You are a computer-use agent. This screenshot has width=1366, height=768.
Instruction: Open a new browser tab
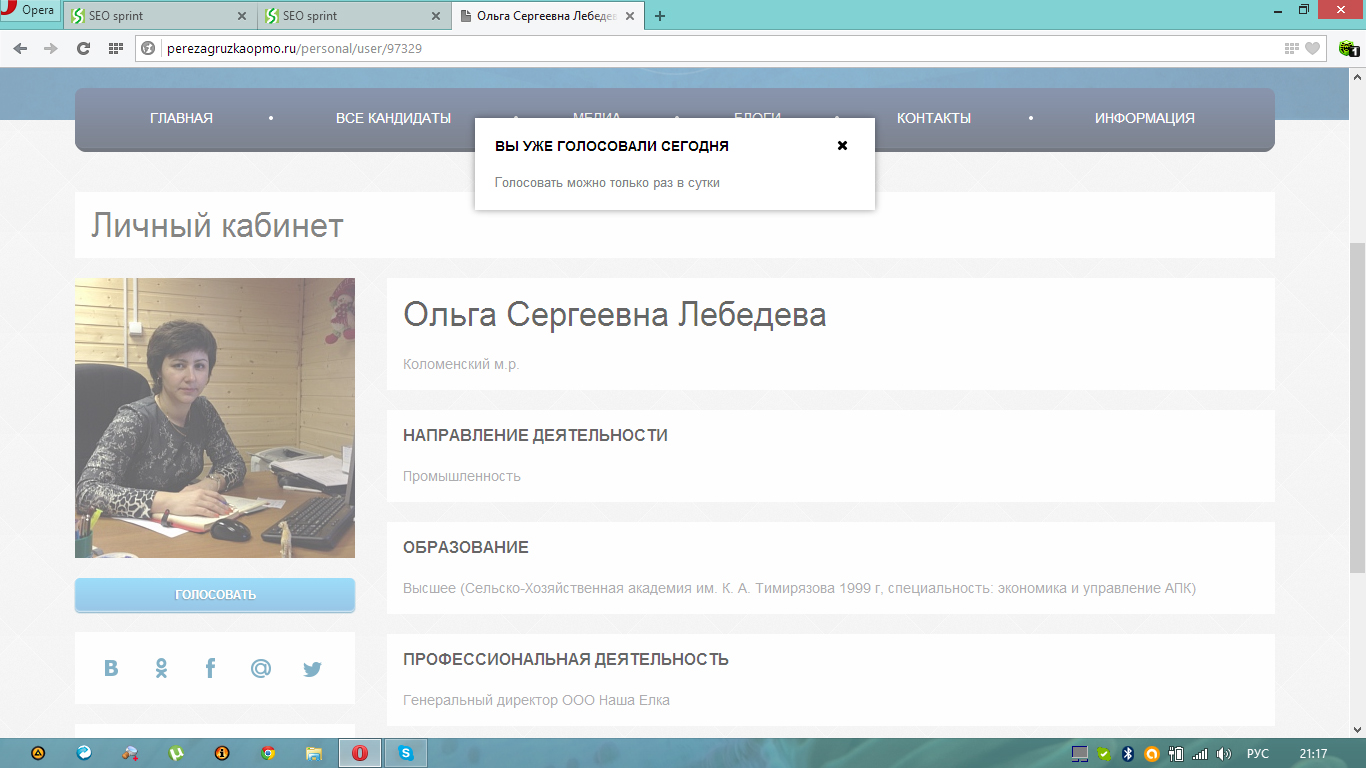pos(660,16)
